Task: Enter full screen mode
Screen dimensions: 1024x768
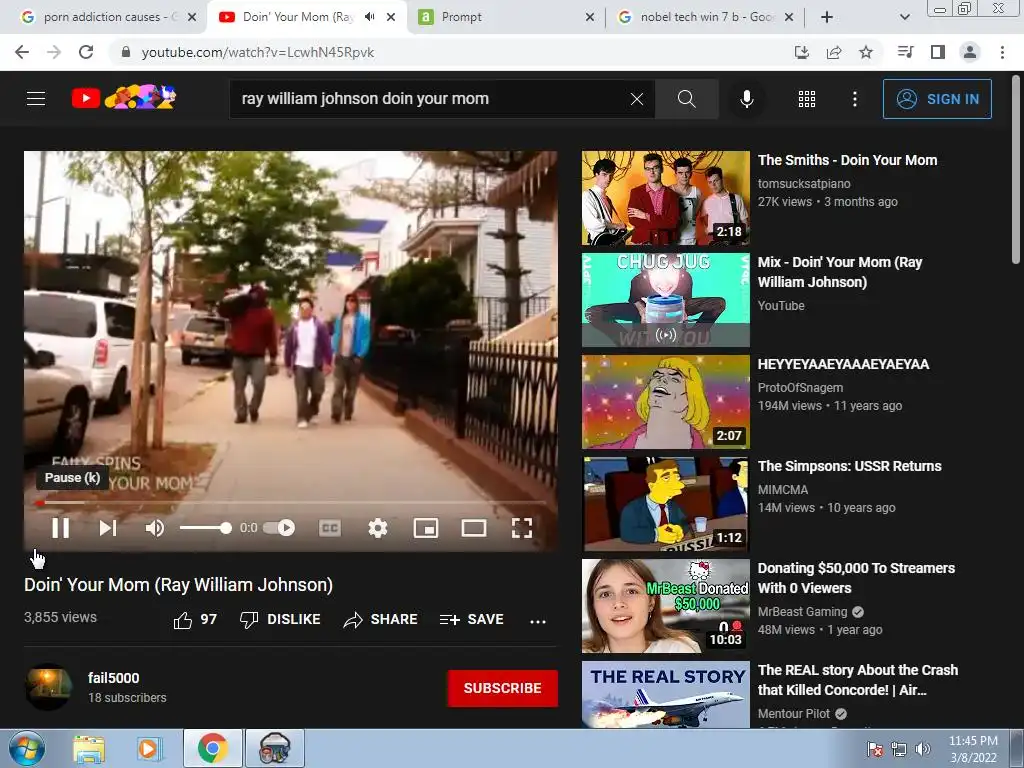Action: [521, 528]
